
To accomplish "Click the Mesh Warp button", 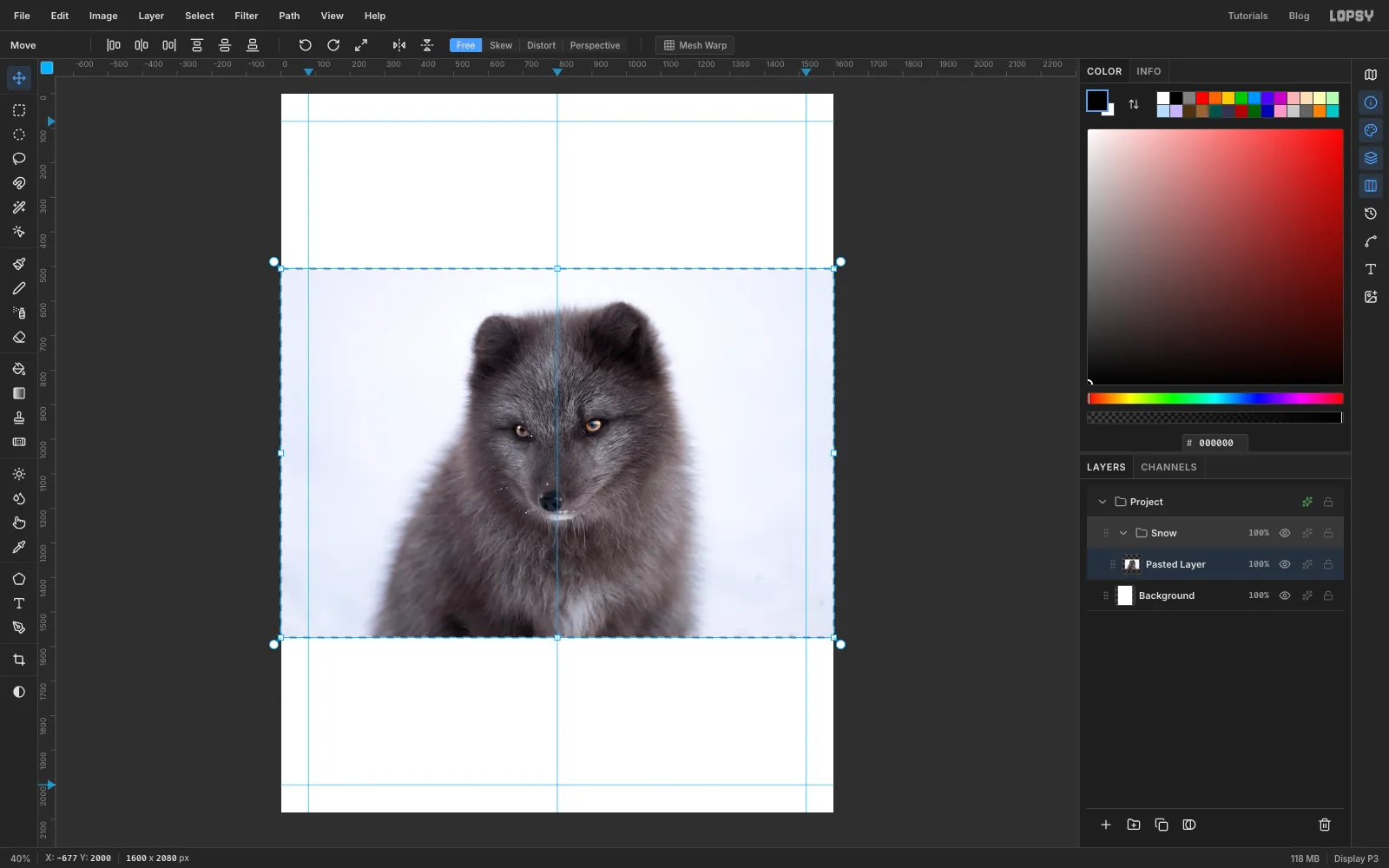I will [x=694, y=45].
